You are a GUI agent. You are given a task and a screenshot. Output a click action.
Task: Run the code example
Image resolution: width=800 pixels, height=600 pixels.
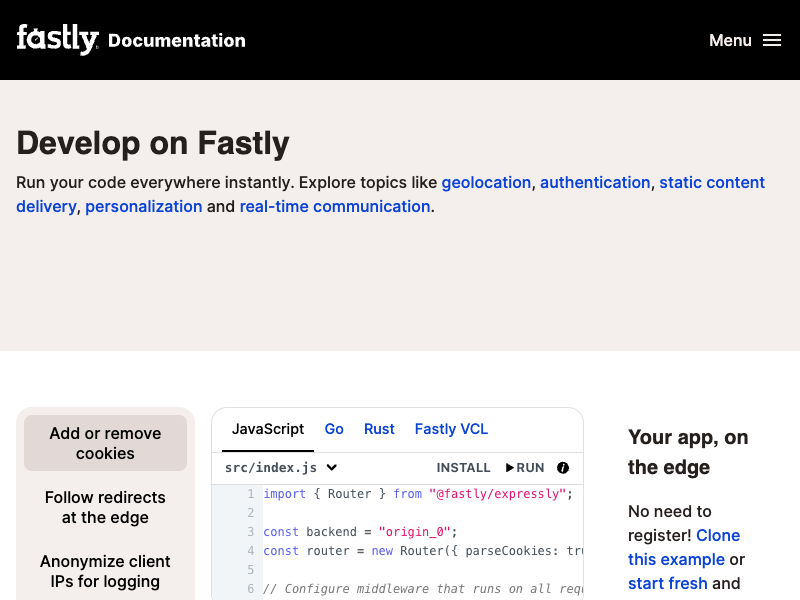pyautogui.click(x=525, y=468)
